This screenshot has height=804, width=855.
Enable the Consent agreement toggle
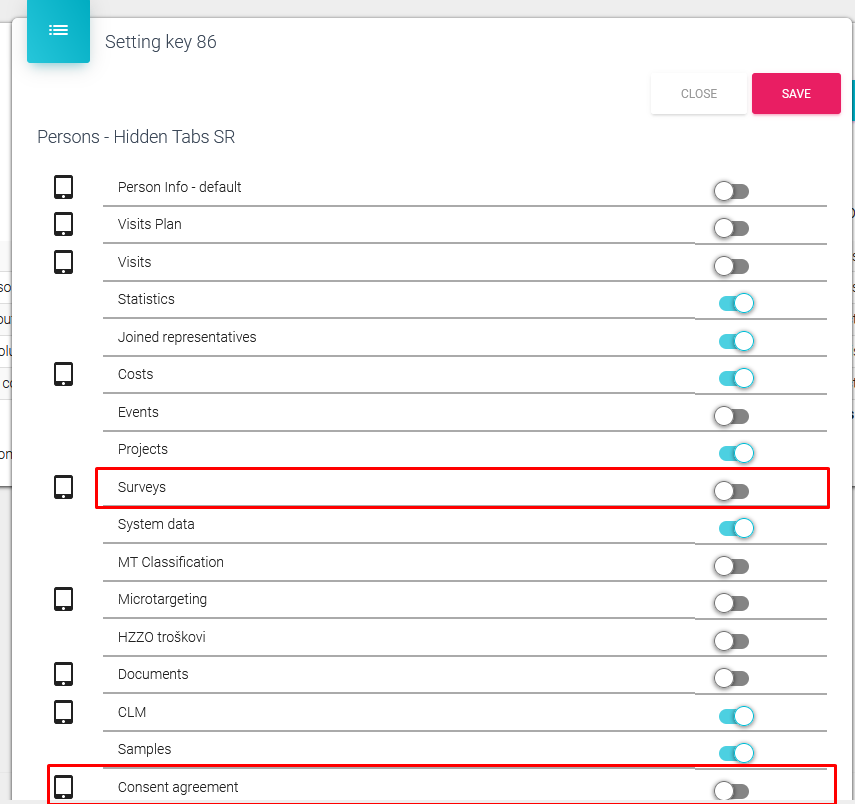[x=731, y=791]
